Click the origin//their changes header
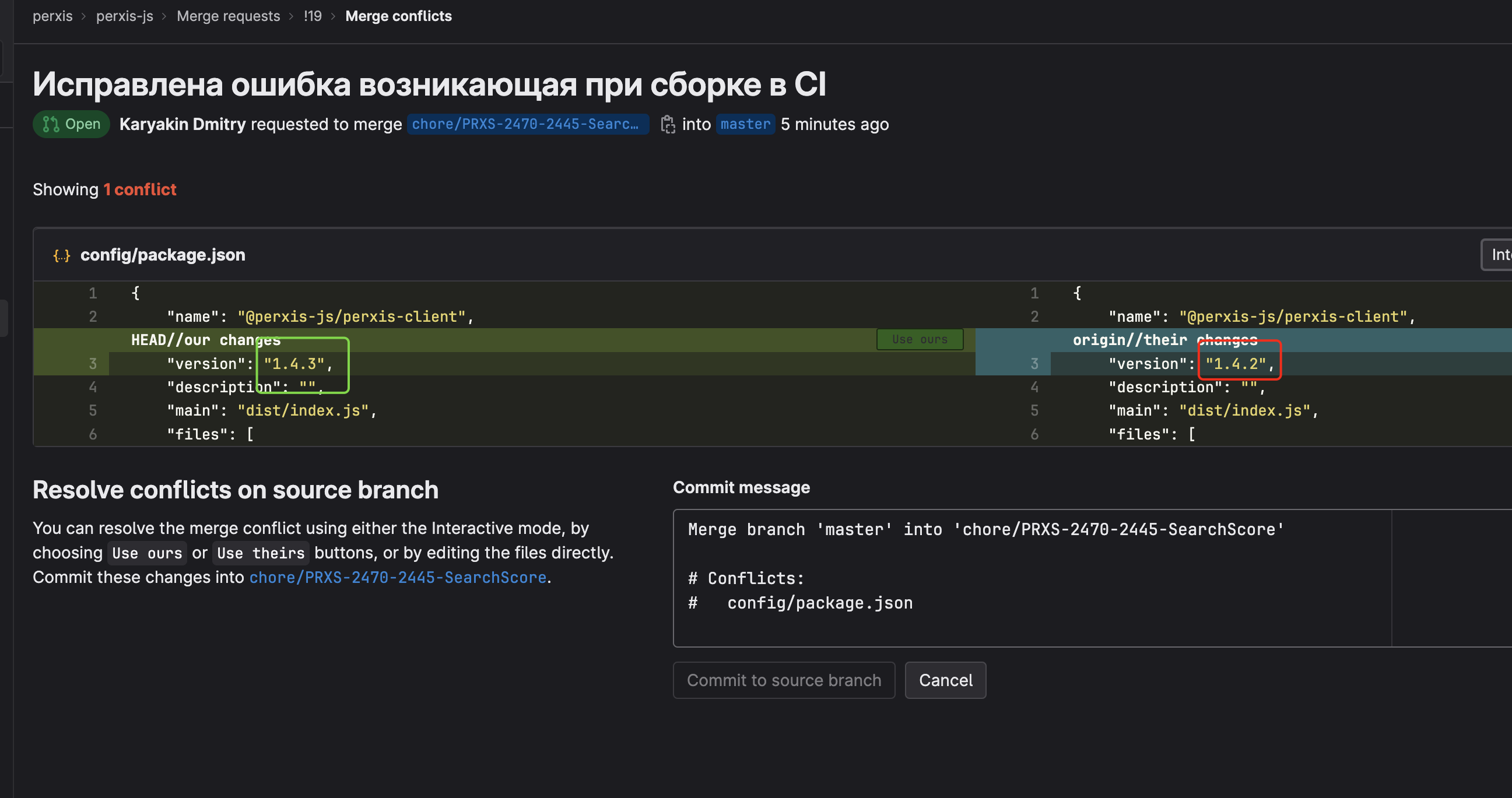Screen dimensions: 1512x798 tap(1164, 340)
